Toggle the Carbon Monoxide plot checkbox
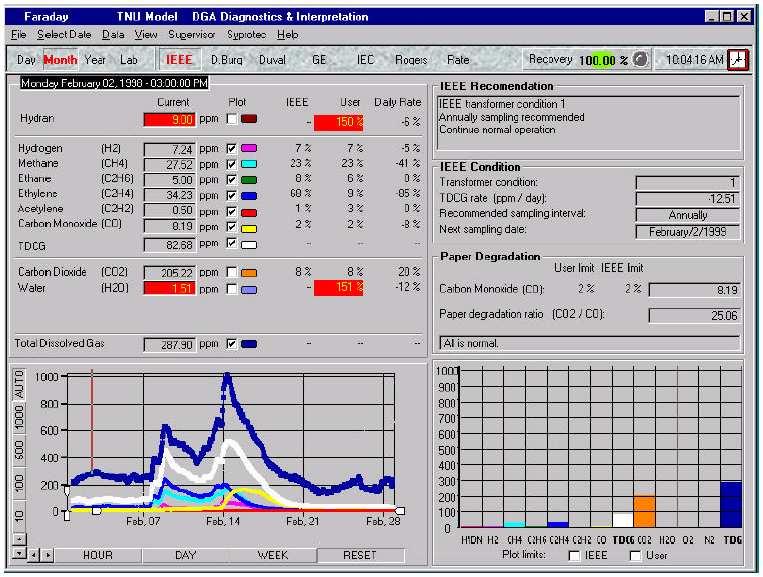 coord(232,227)
